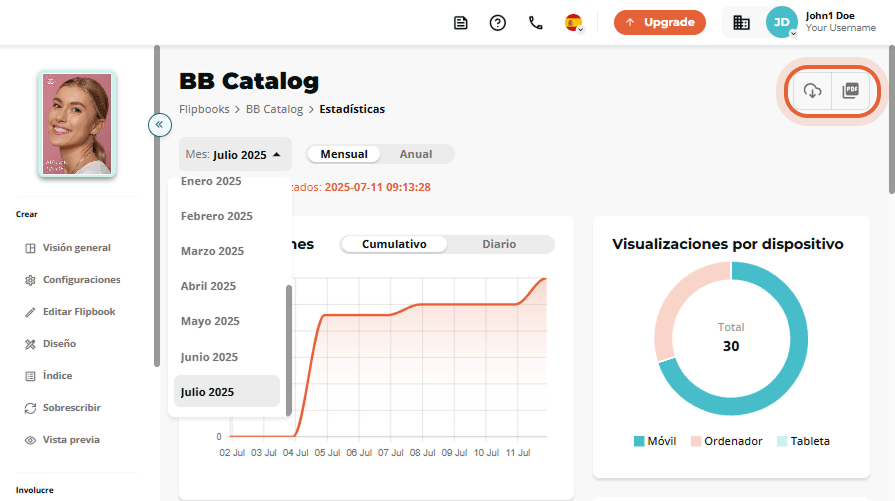Open the help question mark icon

(x=498, y=23)
